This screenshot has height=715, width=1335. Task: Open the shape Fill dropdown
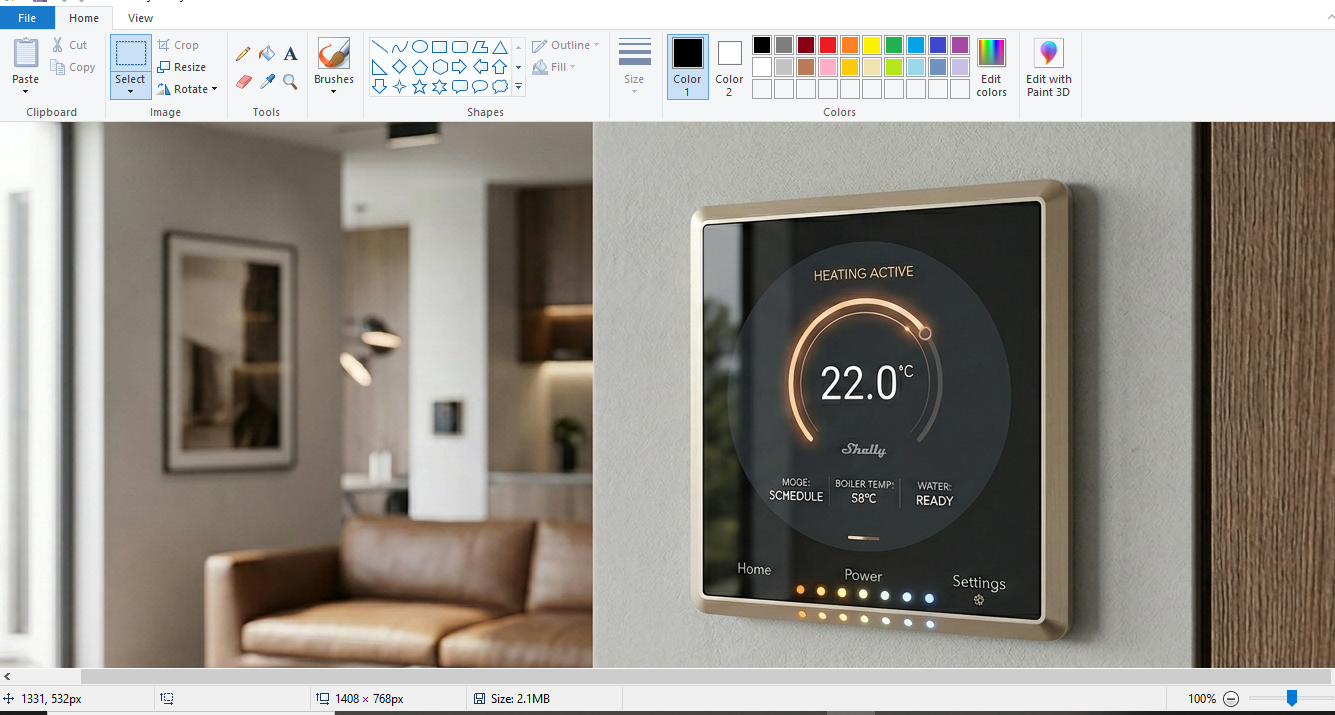pyautogui.click(x=554, y=67)
